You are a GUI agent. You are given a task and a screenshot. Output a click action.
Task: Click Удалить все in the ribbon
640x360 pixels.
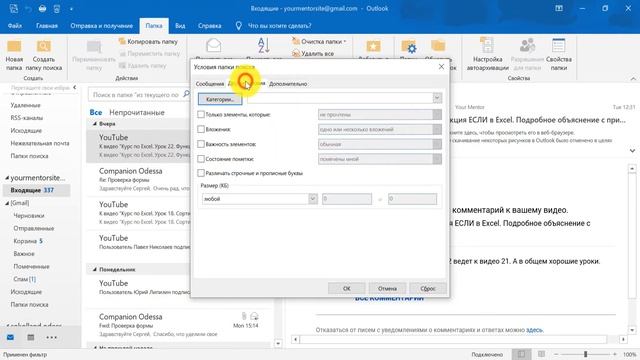[x=313, y=53]
